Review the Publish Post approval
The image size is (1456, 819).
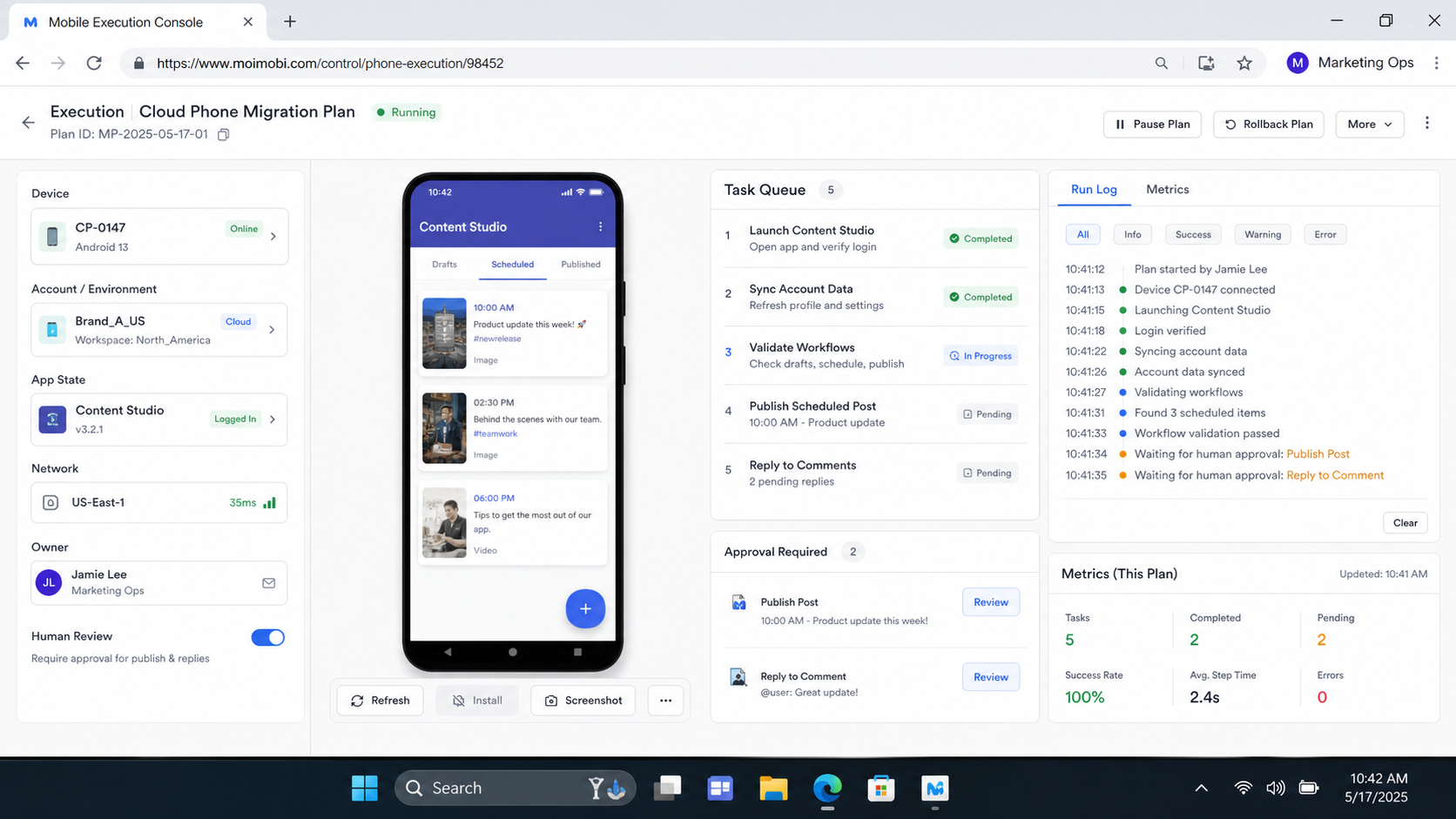point(991,602)
